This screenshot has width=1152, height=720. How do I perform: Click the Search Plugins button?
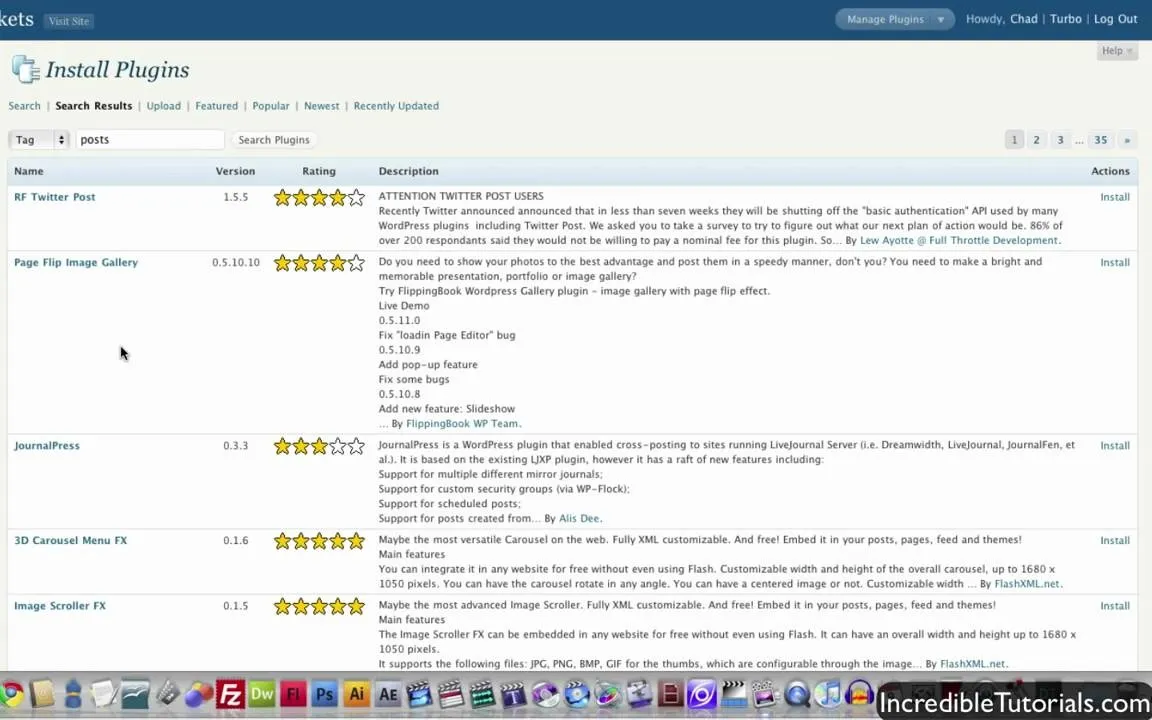274,140
